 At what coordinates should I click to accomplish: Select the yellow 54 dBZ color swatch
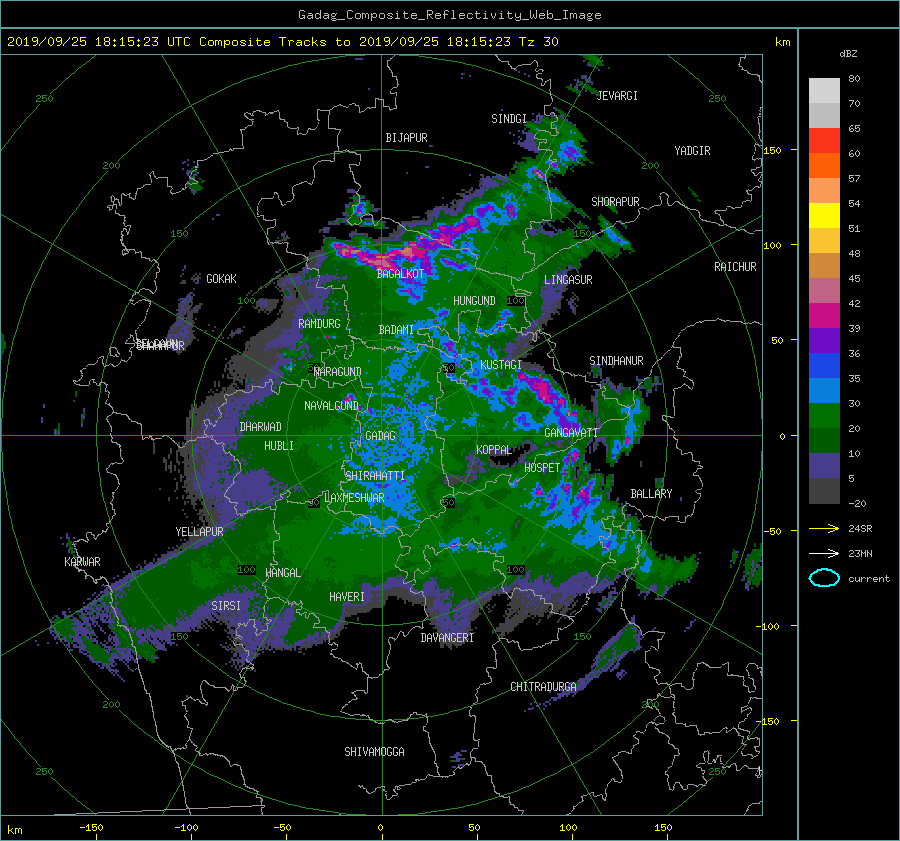coord(824,216)
